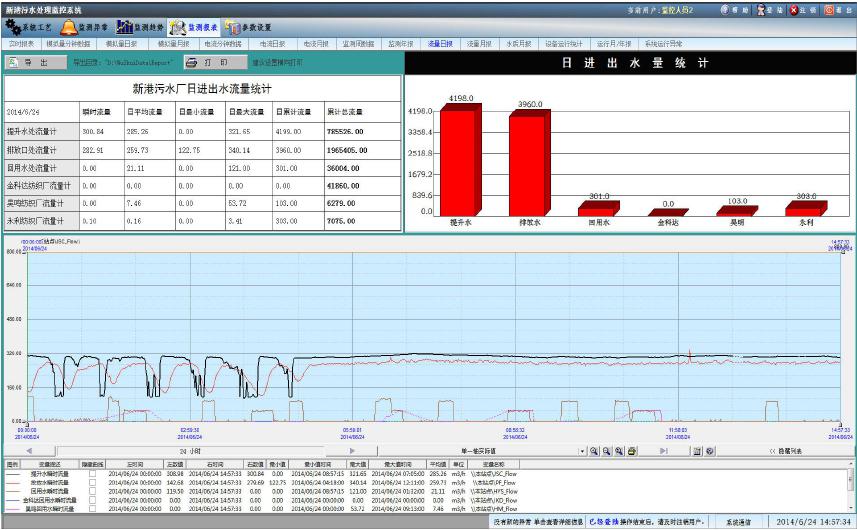857x530 pixels.
Task: Click the export path input field
Action: point(135,62)
